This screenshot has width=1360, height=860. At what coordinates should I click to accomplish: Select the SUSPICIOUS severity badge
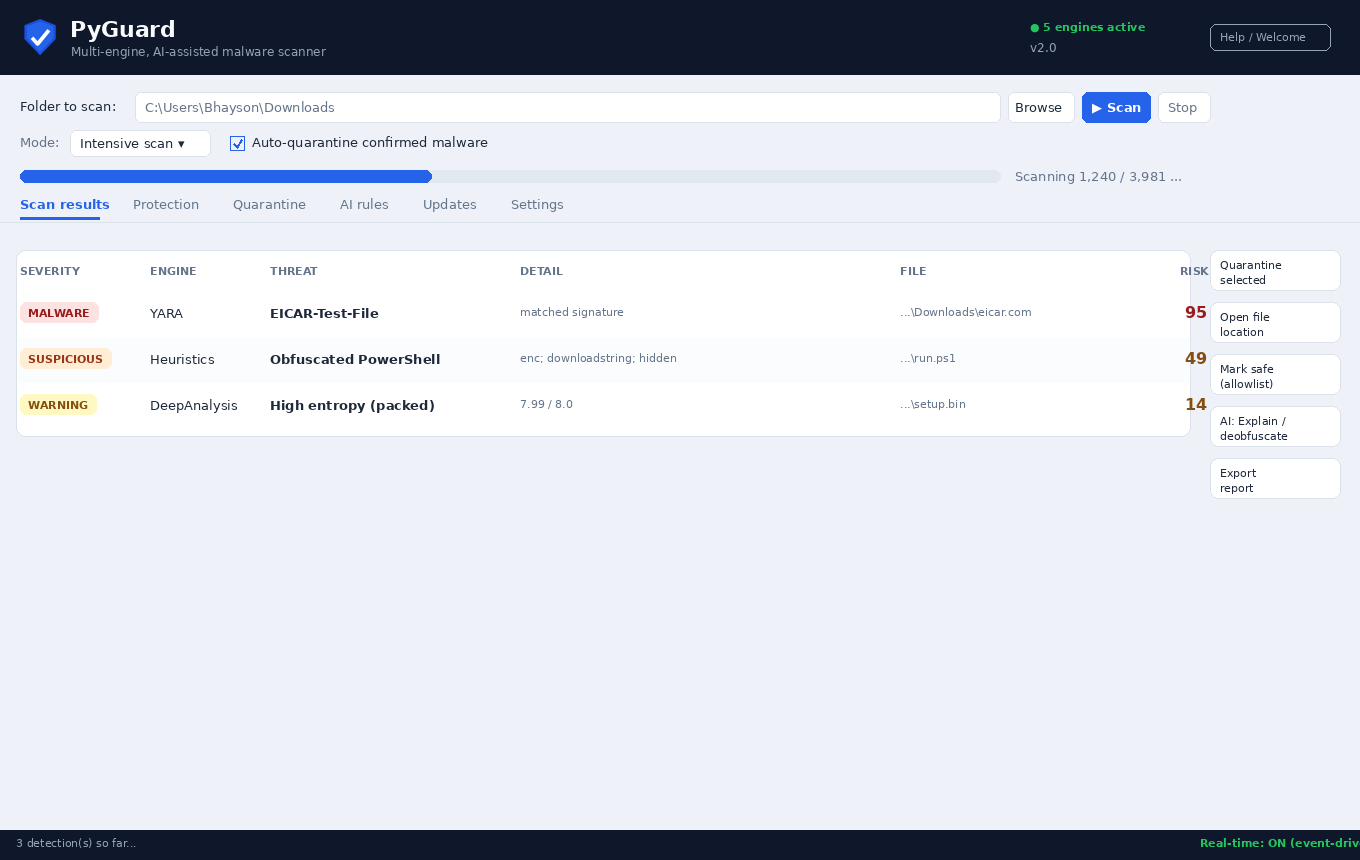pyautogui.click(x=65, y=359)
